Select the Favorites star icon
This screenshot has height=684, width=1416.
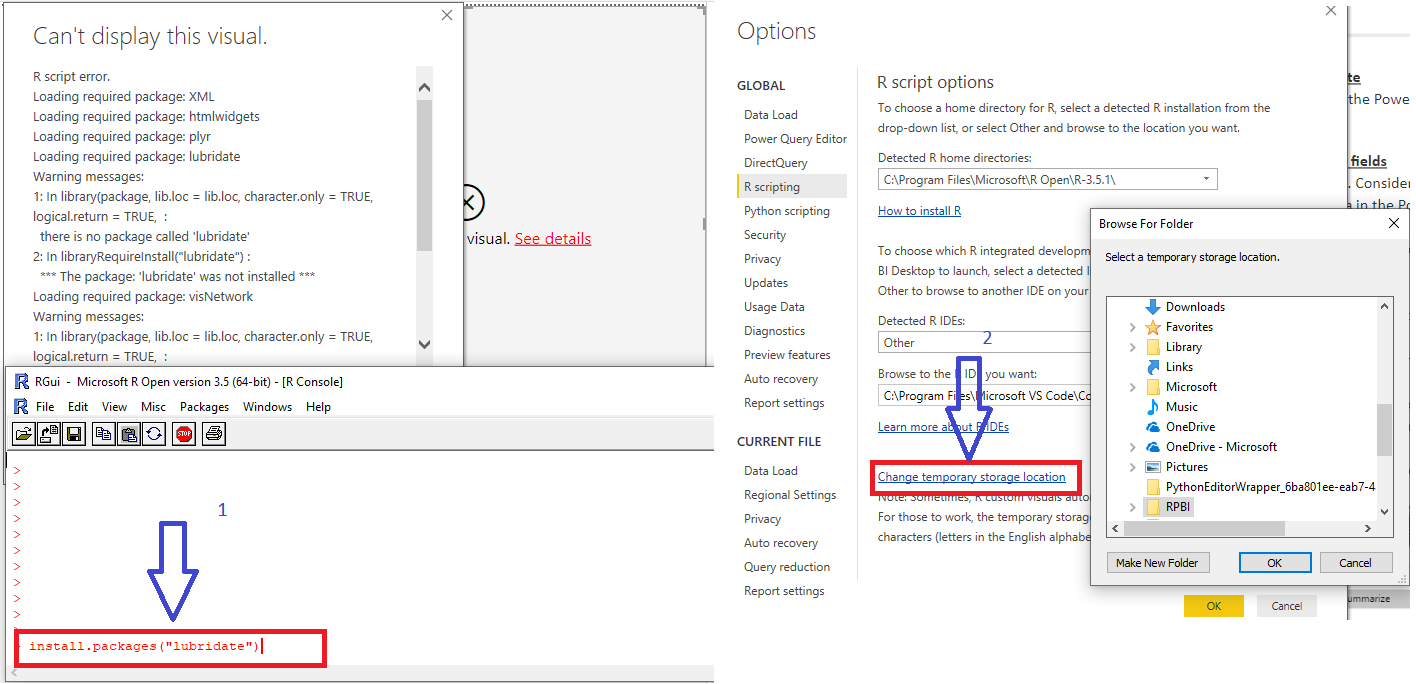1153,327
